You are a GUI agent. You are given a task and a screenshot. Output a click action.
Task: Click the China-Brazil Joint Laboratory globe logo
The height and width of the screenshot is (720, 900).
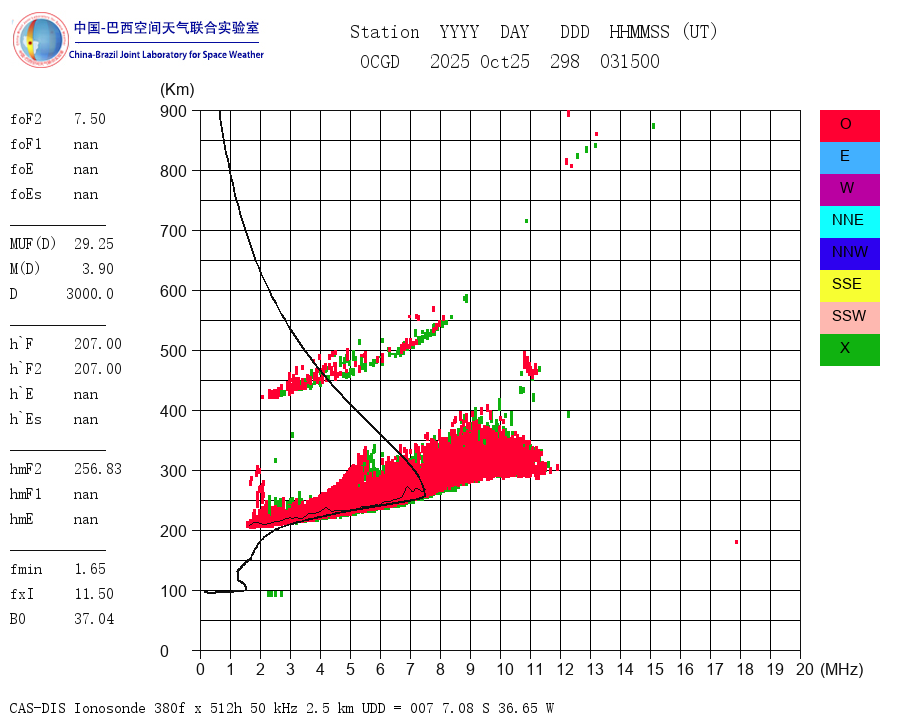(41, 40)
